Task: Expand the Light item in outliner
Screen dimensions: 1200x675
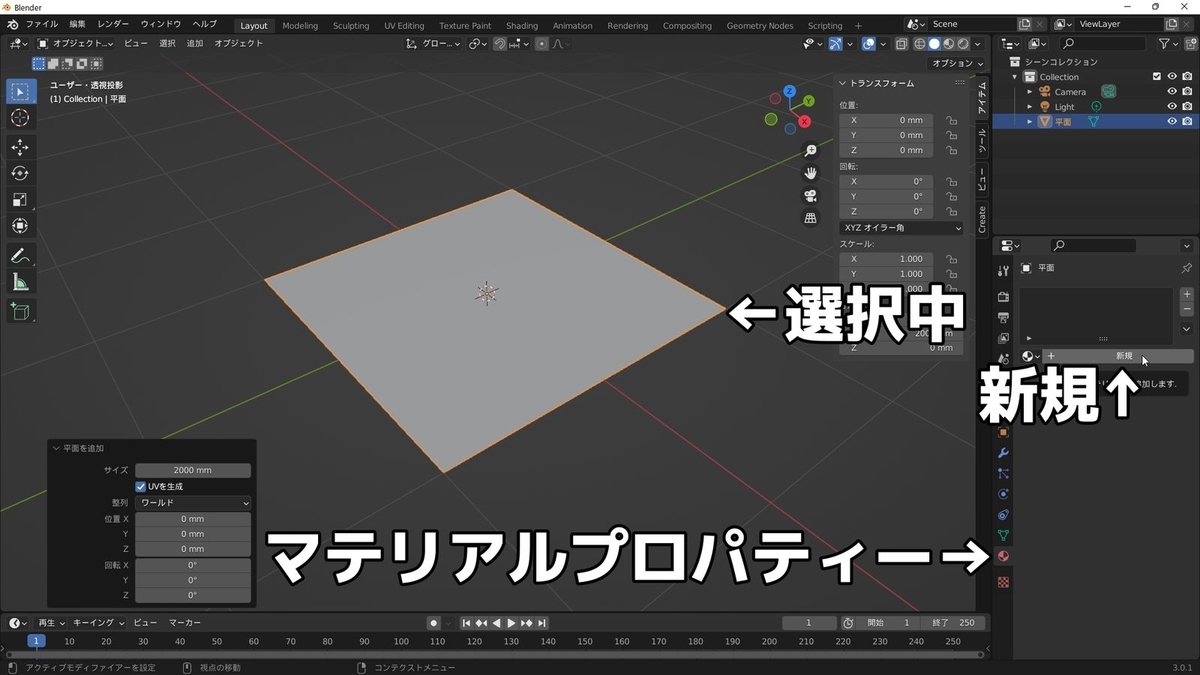Action: [x=1030, y=106]
